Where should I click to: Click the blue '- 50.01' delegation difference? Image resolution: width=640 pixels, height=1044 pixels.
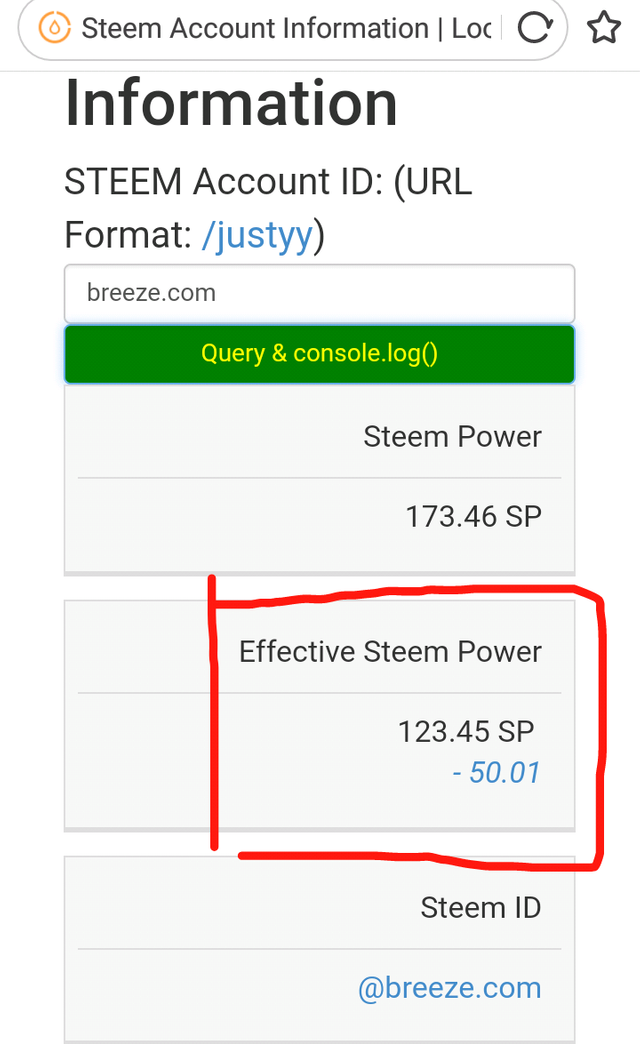click(x=496, y=772)
